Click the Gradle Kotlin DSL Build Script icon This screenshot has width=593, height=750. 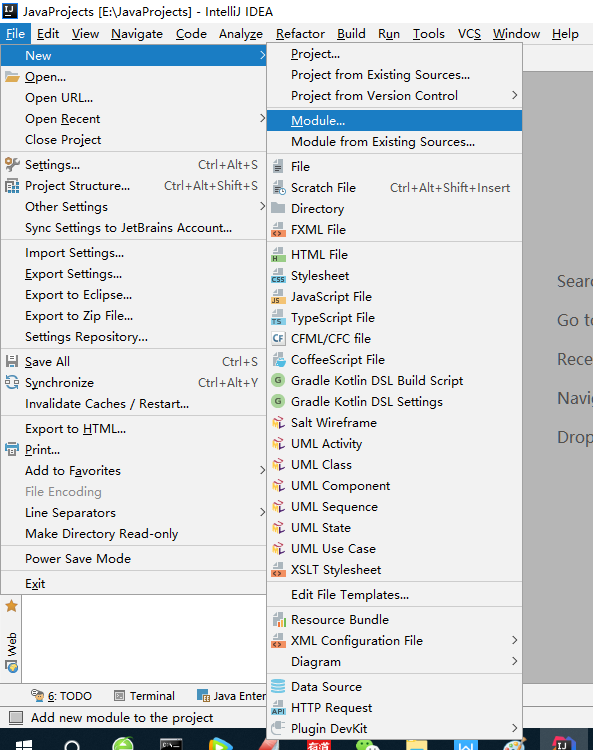point(278,380)
